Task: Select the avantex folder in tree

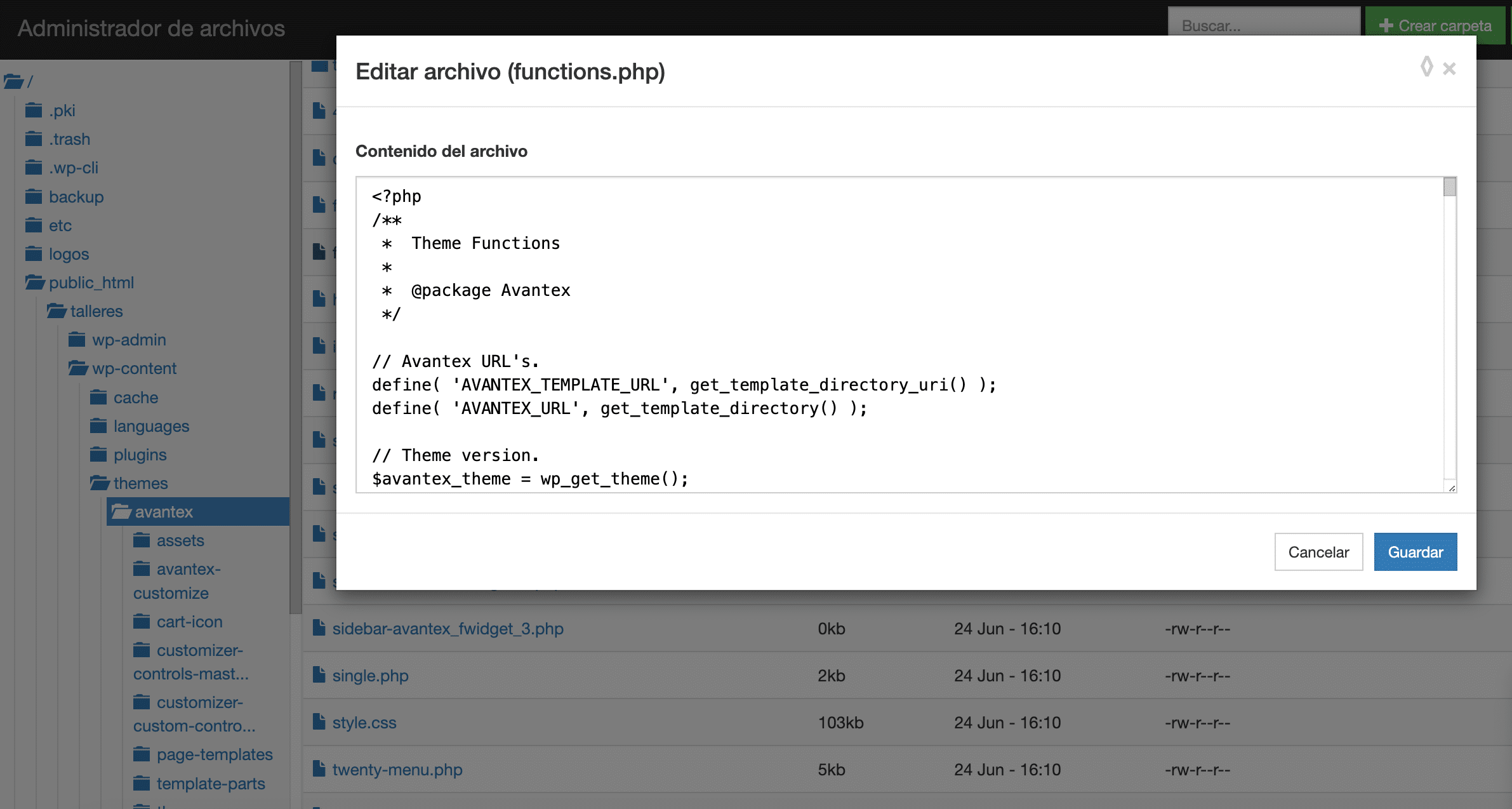Action: point(164,512)
